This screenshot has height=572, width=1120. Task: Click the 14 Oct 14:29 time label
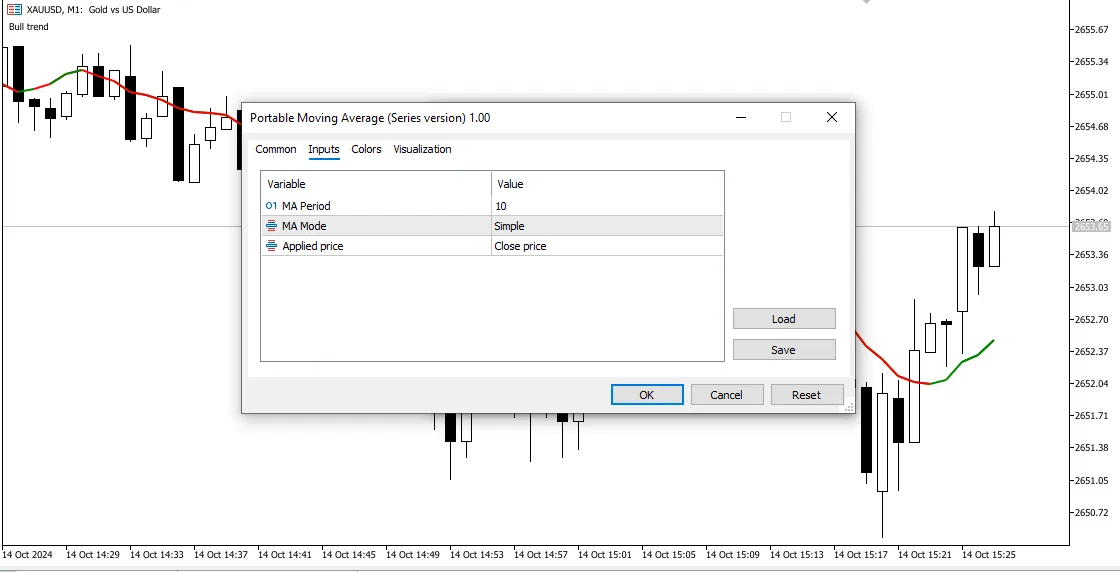(x=91, y=554)
